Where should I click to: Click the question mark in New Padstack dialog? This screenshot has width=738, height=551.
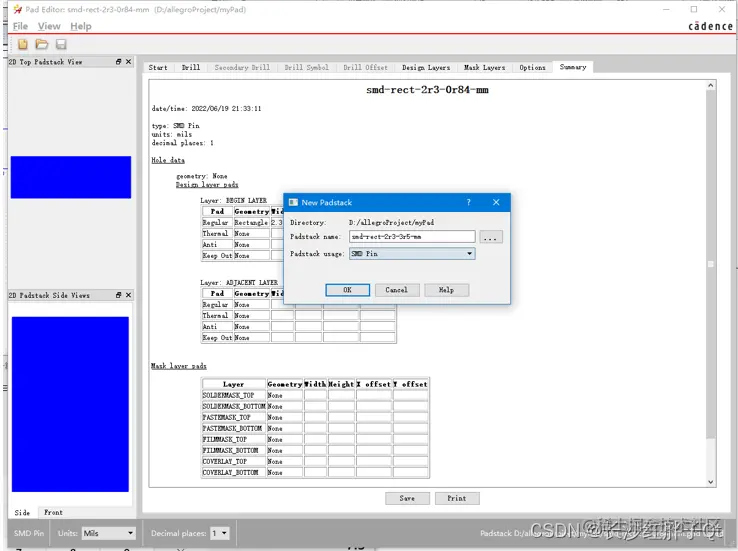[468, 202]
